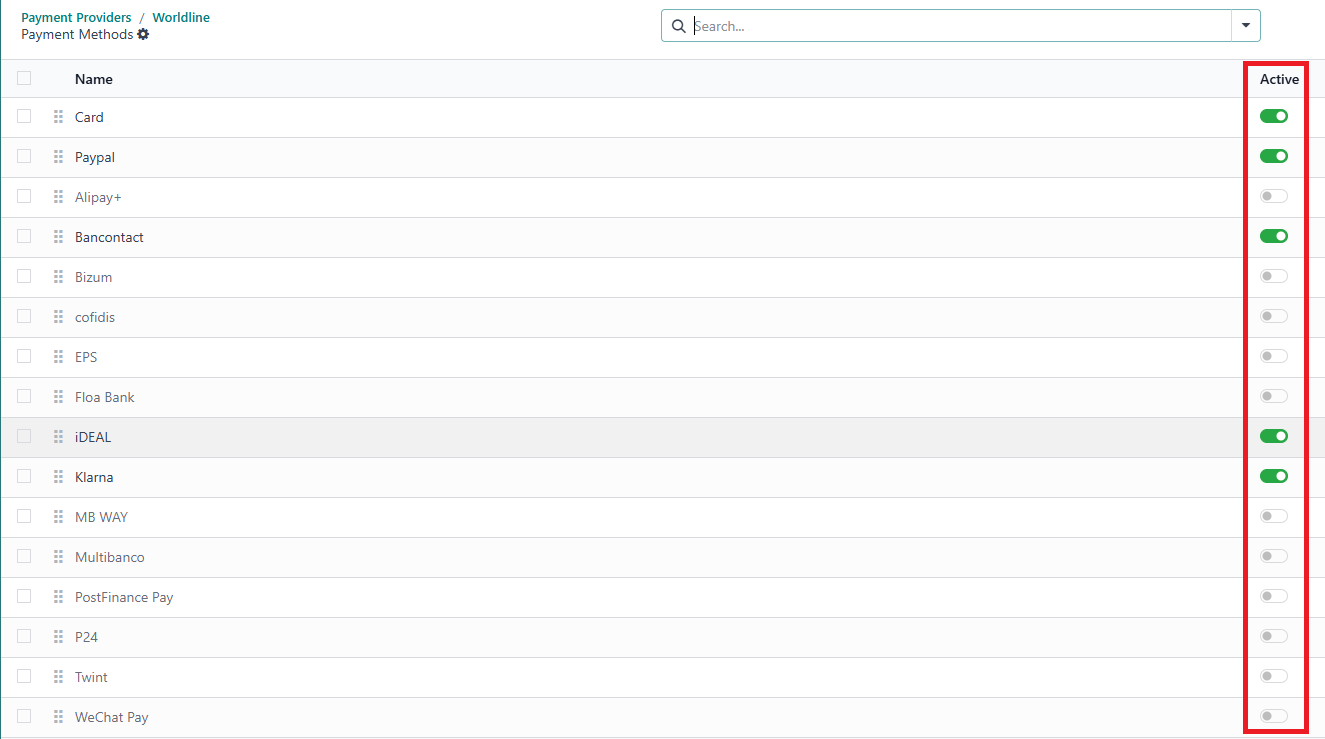
Task: Click the drag handle next to Twint
Action: pyautogui.click(x=58, y=677)
